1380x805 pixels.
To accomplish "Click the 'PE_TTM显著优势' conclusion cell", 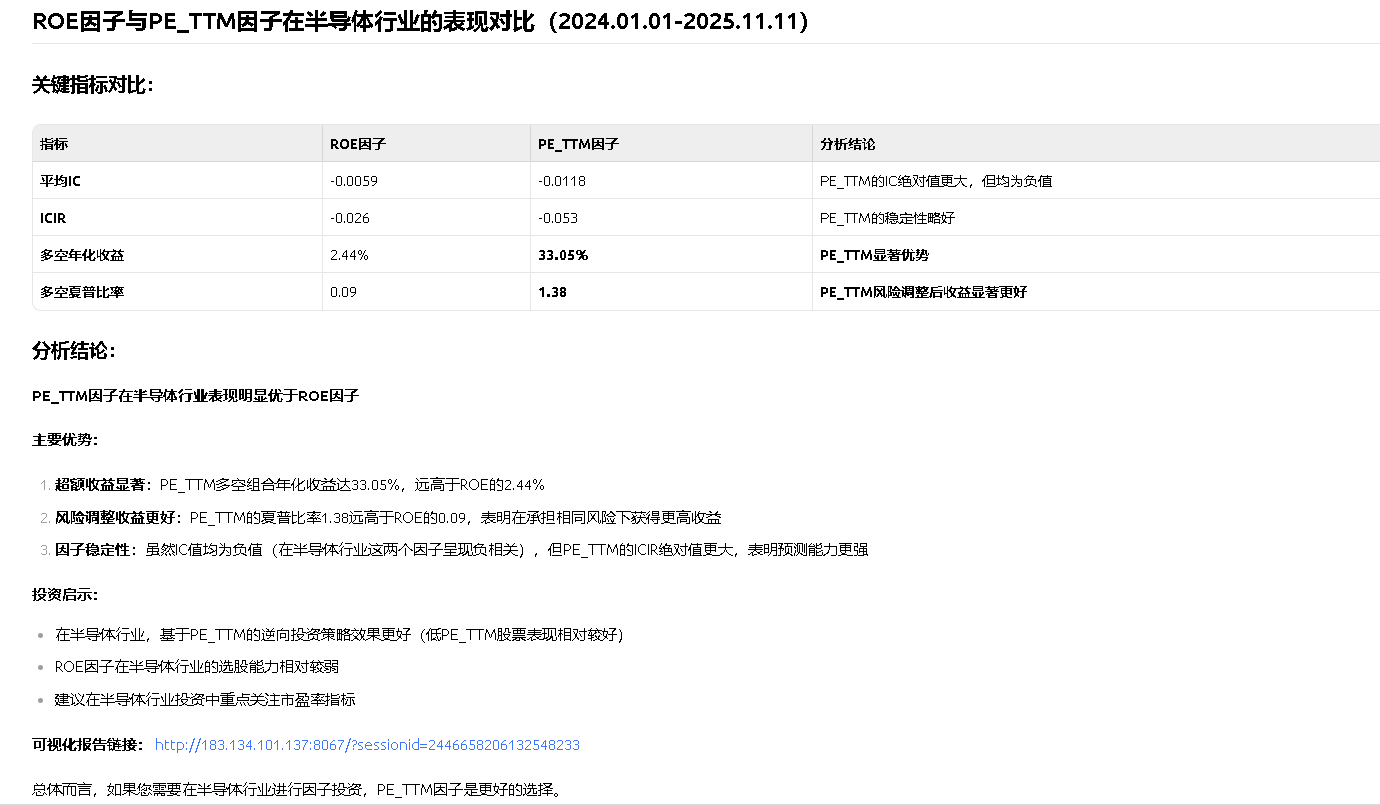I will point(874,255).
